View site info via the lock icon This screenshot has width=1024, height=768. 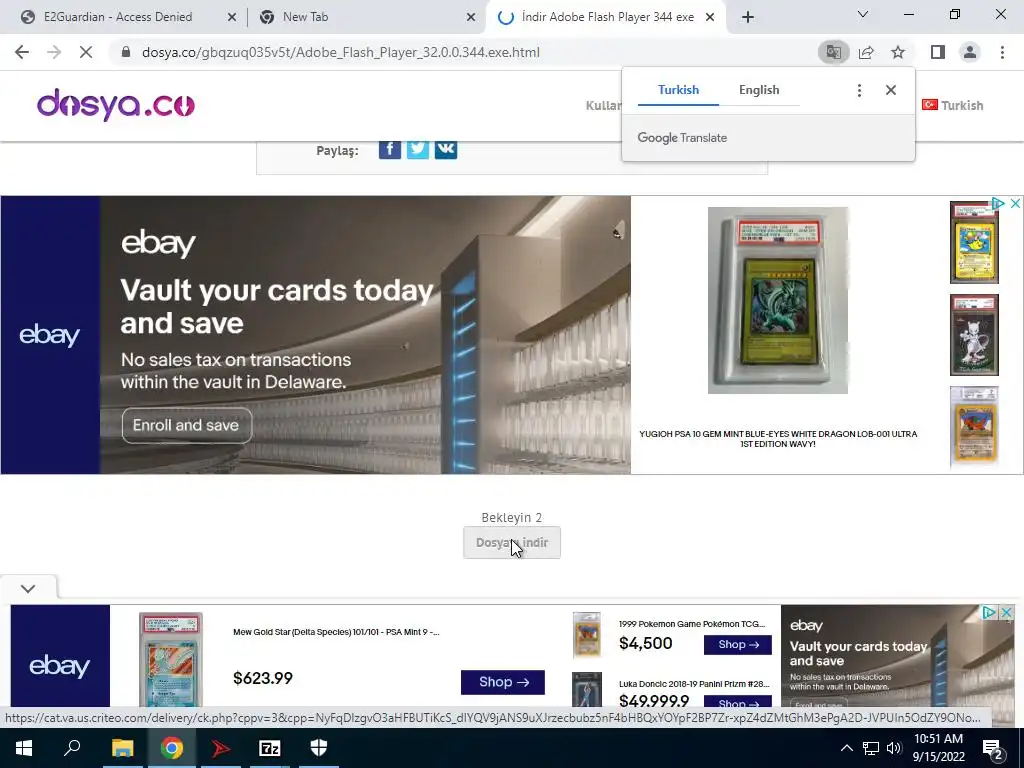pyautogui.click(x=126, y=52)
